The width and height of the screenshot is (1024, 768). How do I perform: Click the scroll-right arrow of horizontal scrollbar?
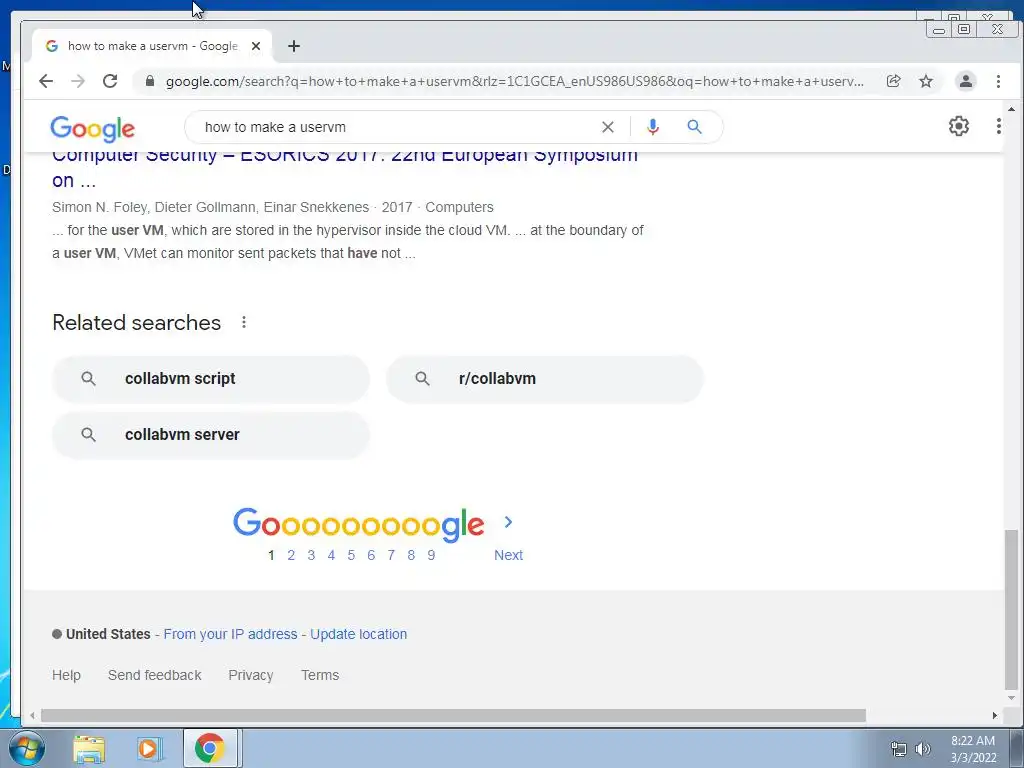995,716
